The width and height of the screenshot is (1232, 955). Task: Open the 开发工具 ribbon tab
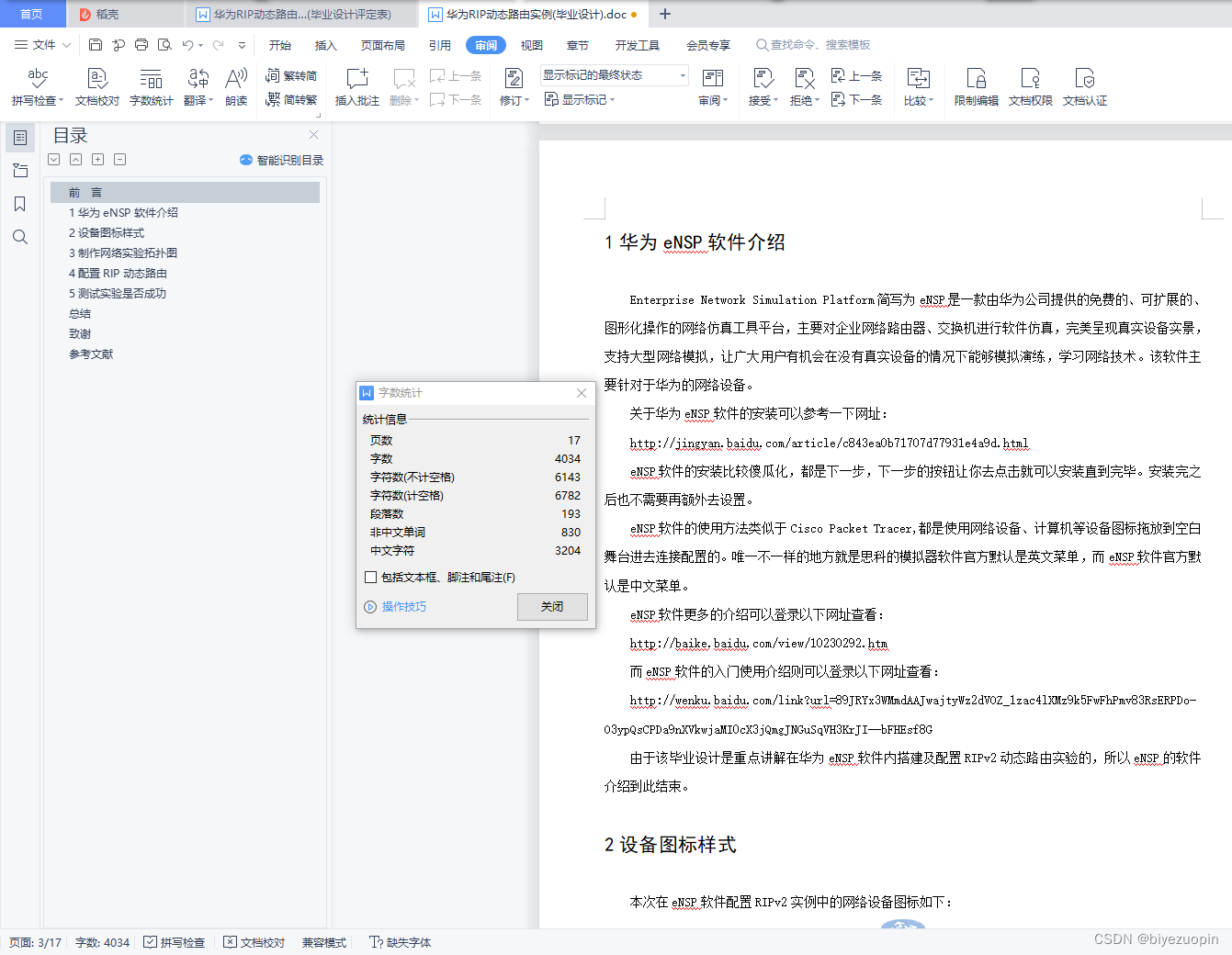(638, 45)
